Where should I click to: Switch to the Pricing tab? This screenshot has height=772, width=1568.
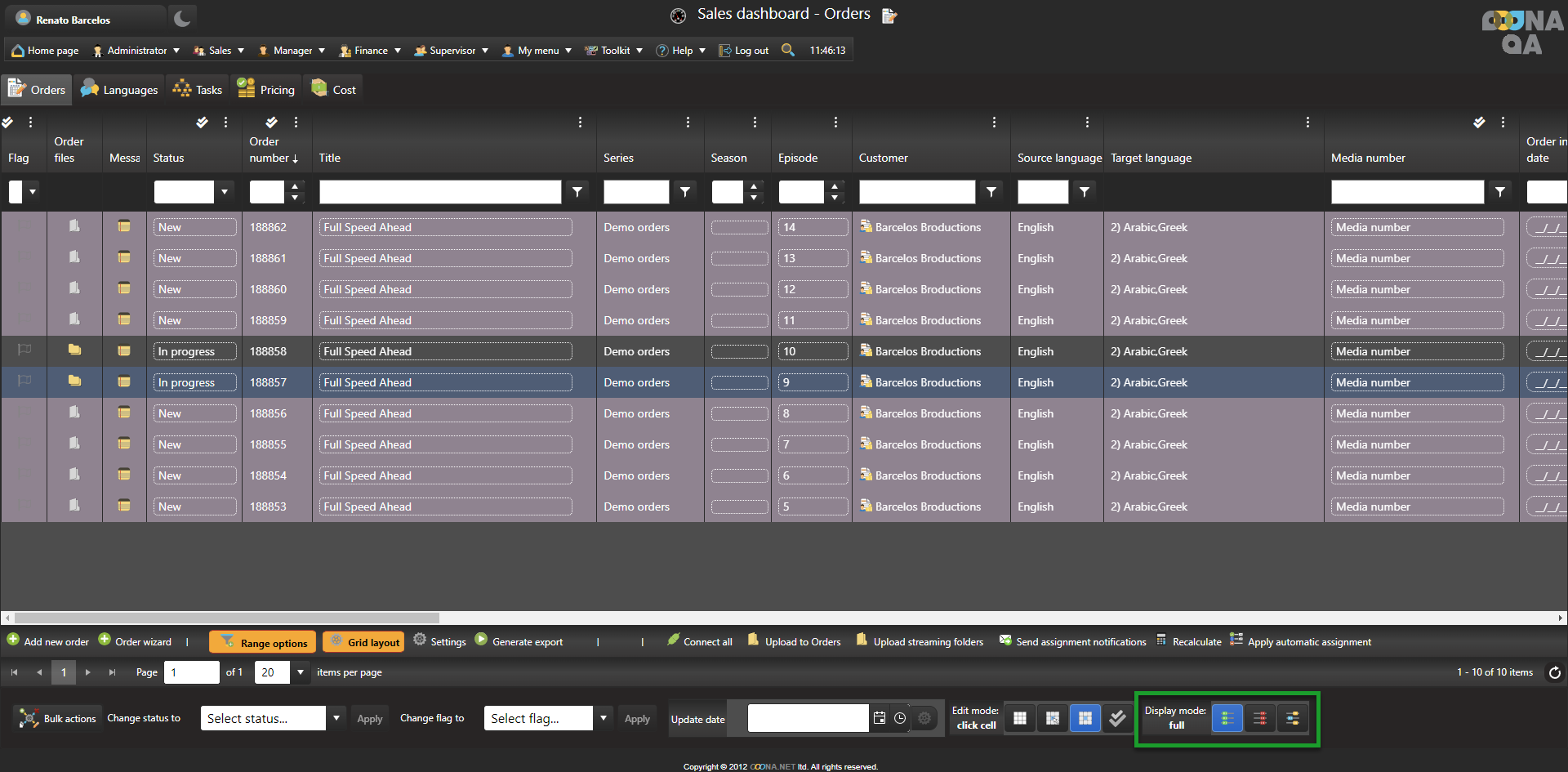tap(266, 90)
